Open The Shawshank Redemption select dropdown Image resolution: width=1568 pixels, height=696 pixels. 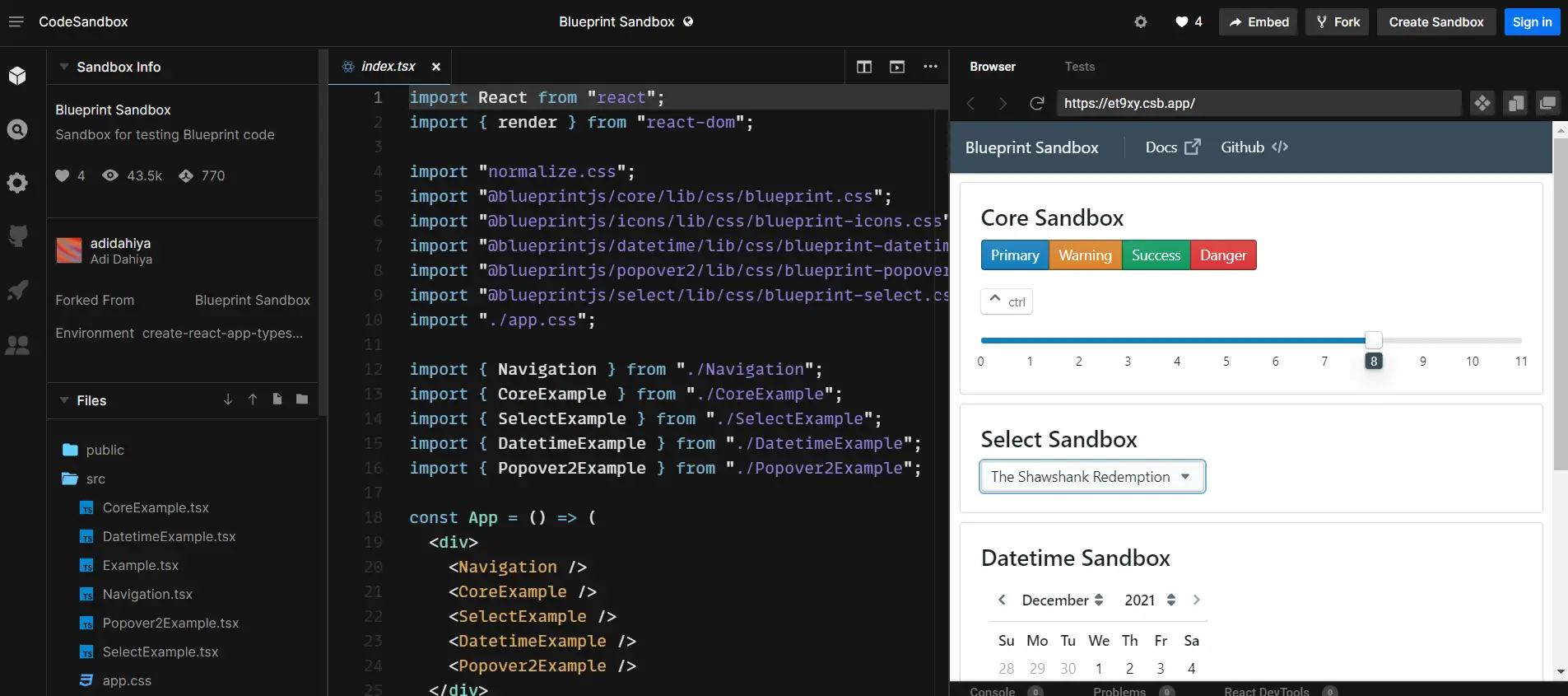[x=1092, y=477]
